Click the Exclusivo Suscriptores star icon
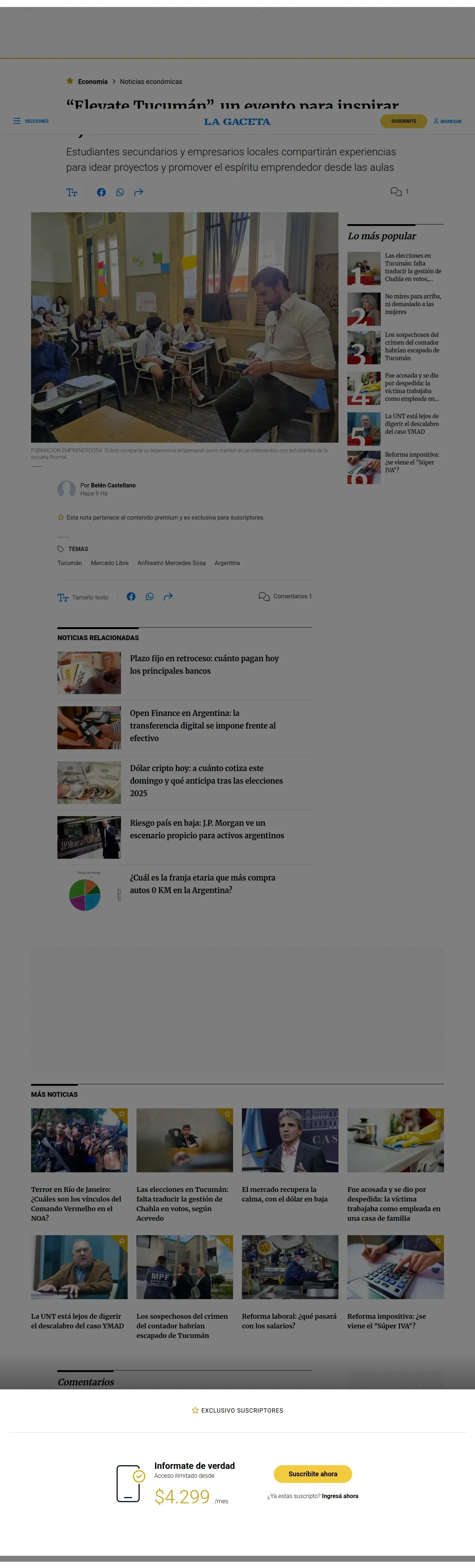The height and width of the screenshot is (1568, 475). 195,1410
